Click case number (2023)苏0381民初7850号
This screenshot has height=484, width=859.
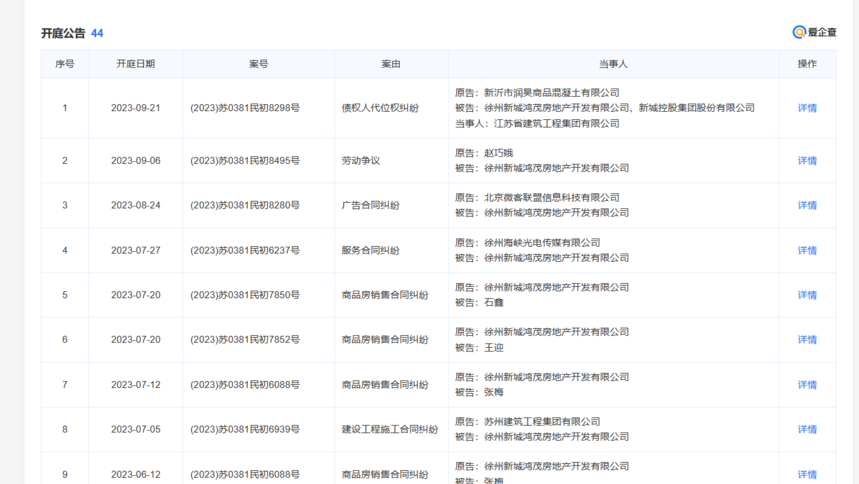[245, 295]
